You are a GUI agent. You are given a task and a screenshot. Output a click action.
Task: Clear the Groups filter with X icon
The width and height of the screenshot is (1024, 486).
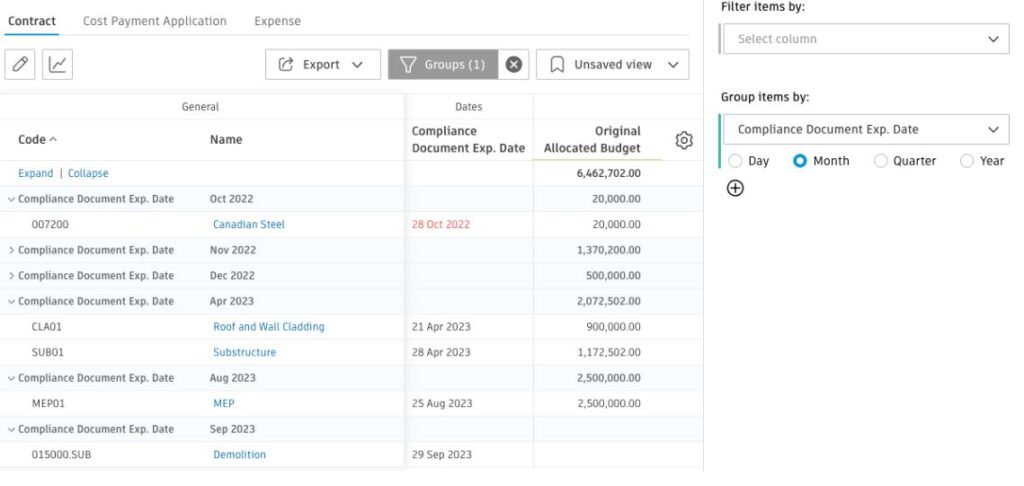tap(514, 65)
